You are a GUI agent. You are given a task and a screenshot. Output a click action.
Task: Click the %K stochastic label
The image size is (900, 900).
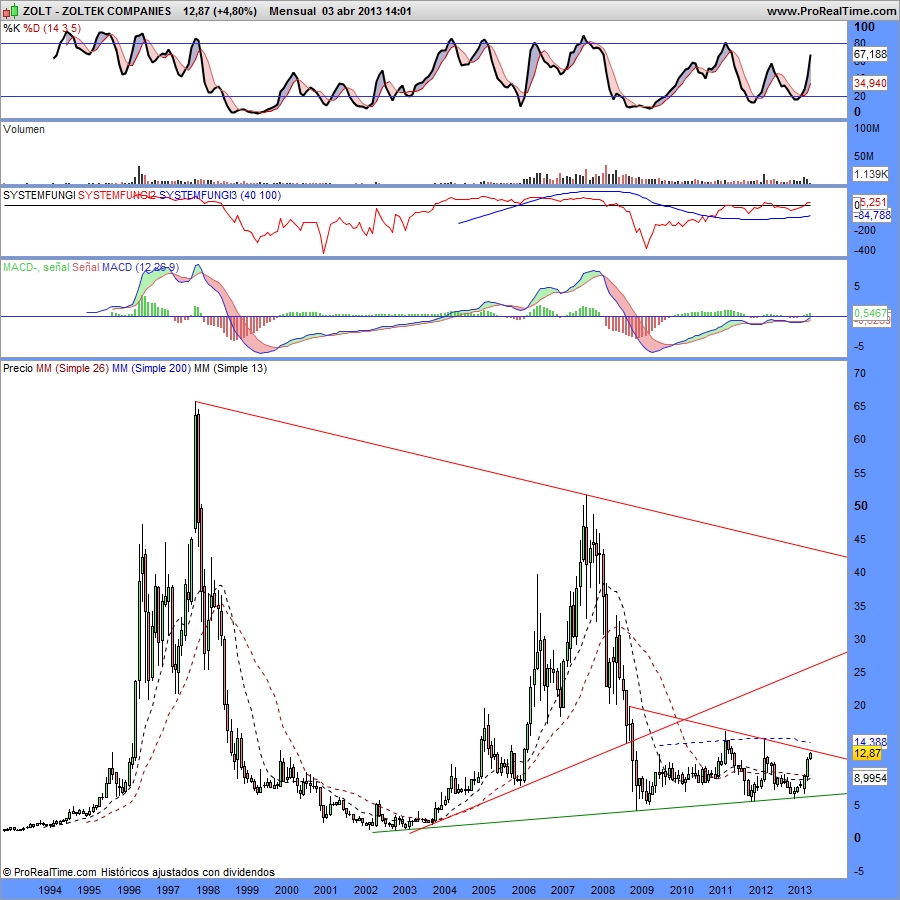pos(11,28)
